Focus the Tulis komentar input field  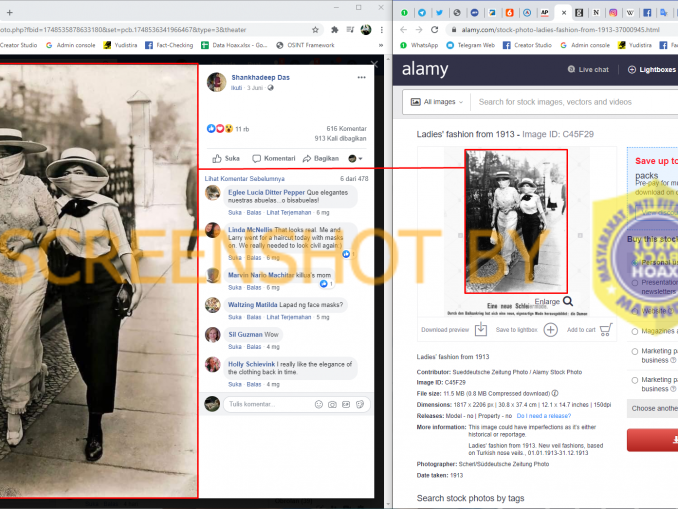[x=268, y=404]
